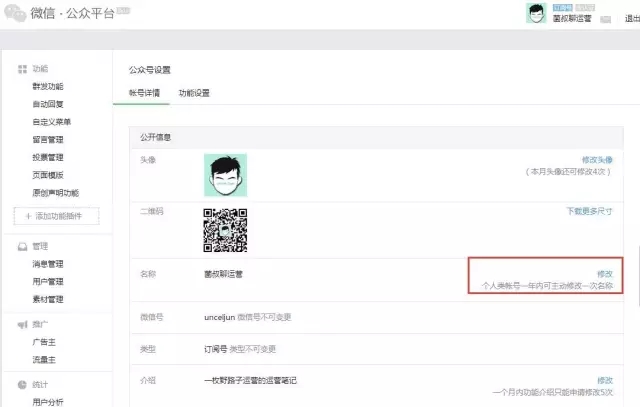This screenshot has width=640, height=407.
Task: Click the unceljun WeChat ID text
Action: (x=220, y=317)
